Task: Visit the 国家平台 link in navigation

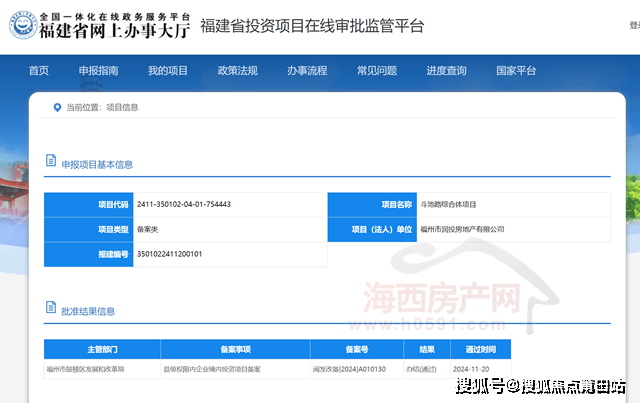Action: (516, 71)
